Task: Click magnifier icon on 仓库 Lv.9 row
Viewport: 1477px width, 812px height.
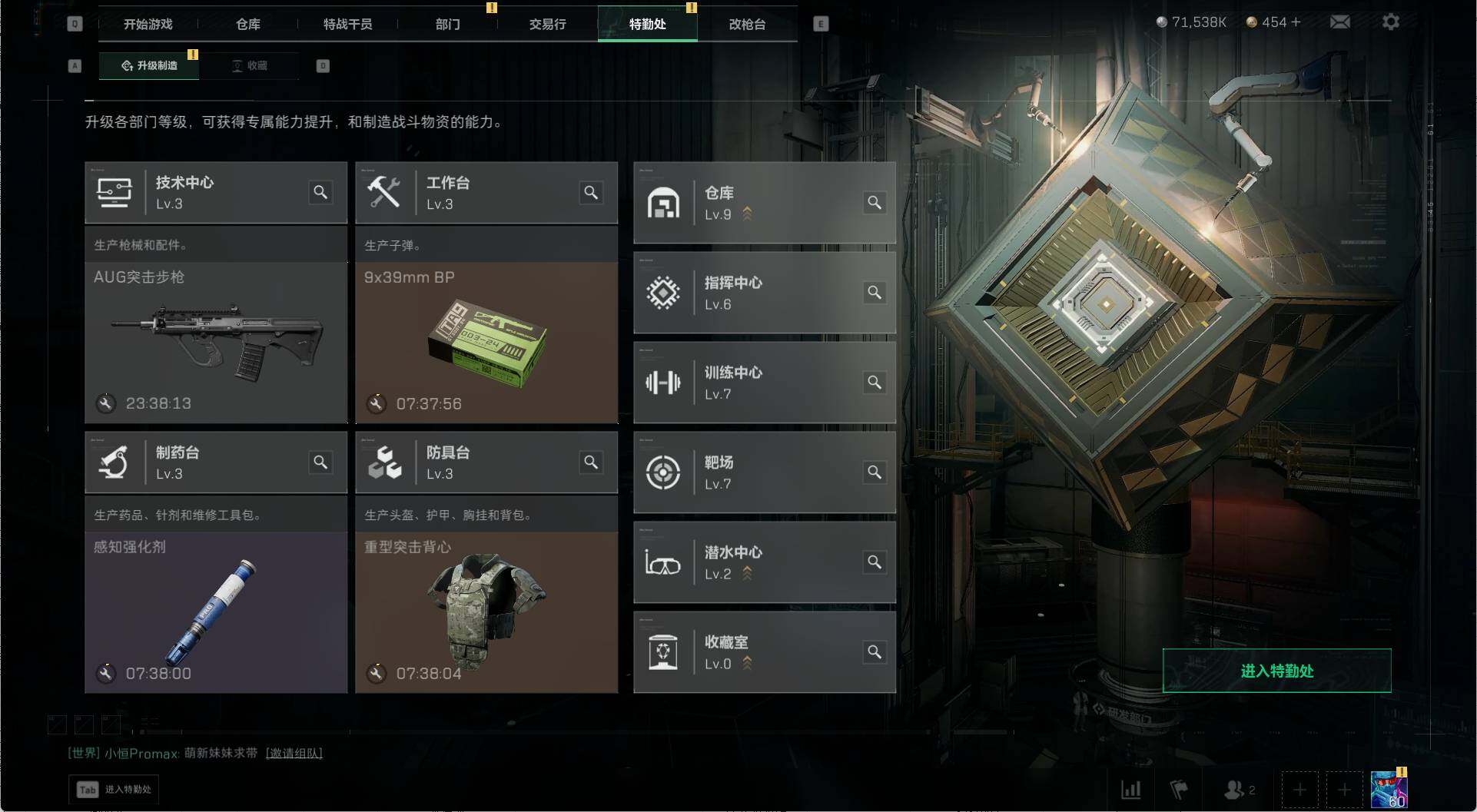Action: click(875, 202)
